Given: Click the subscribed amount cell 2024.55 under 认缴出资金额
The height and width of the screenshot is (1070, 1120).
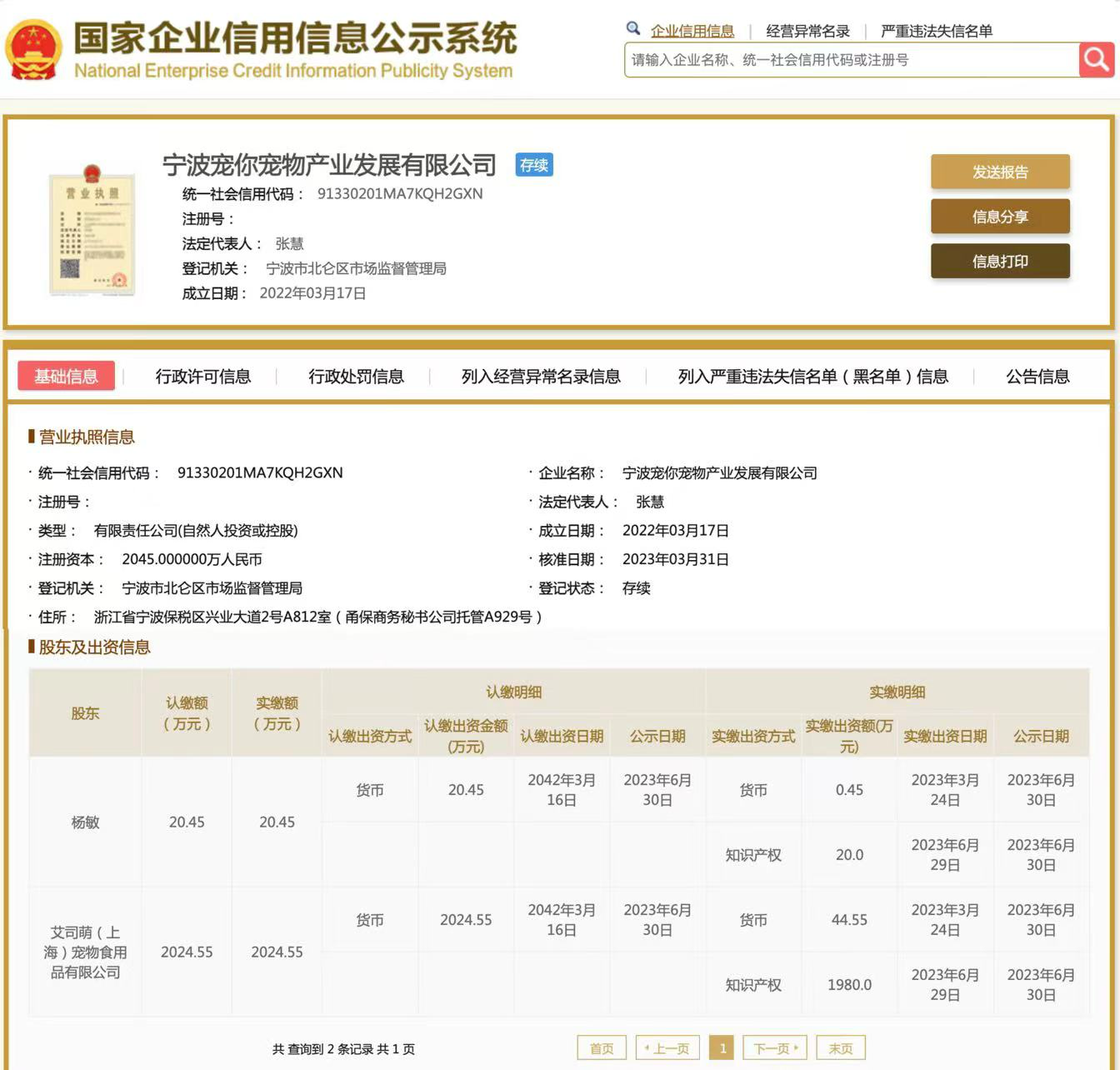Looking at the screenshot, I should (466, 920).
